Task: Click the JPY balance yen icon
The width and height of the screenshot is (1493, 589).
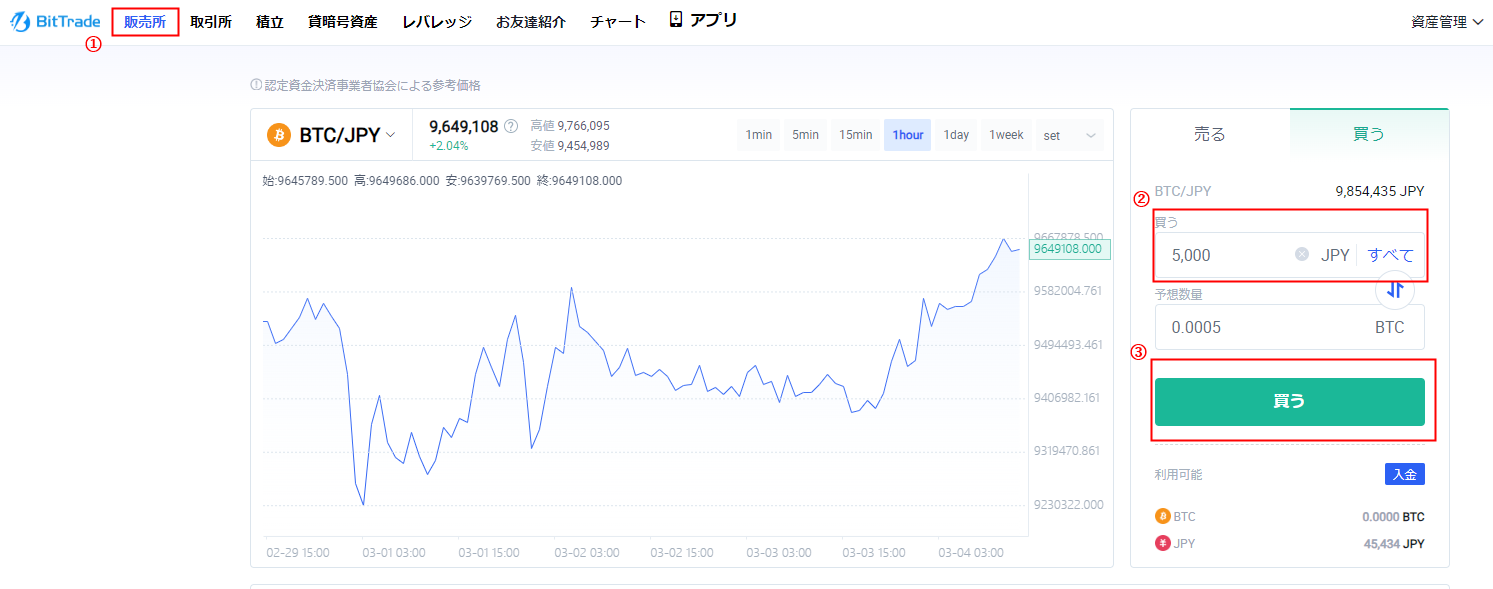Action: tap(1162, 544)
